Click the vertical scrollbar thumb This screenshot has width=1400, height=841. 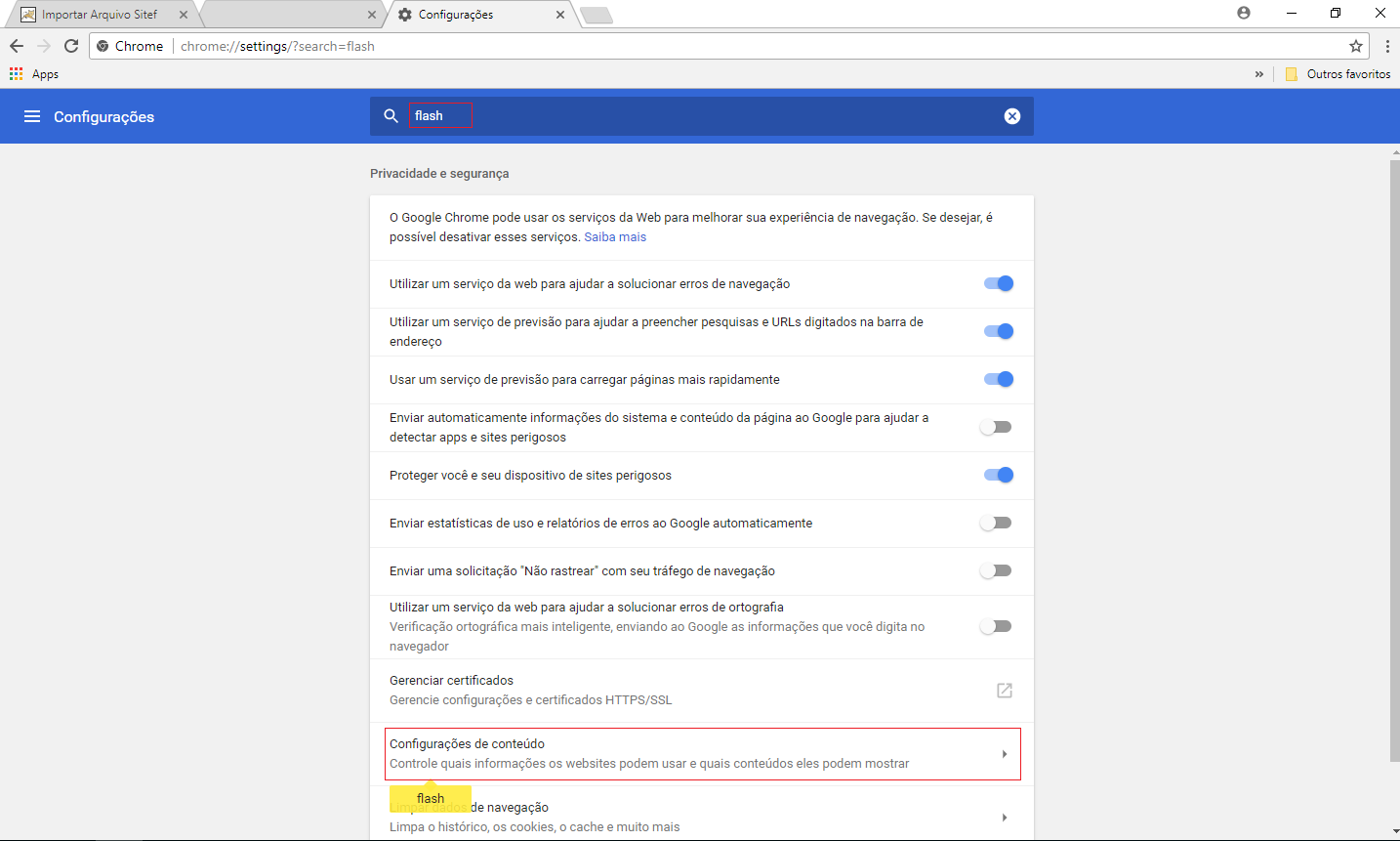coord(1394,461)
